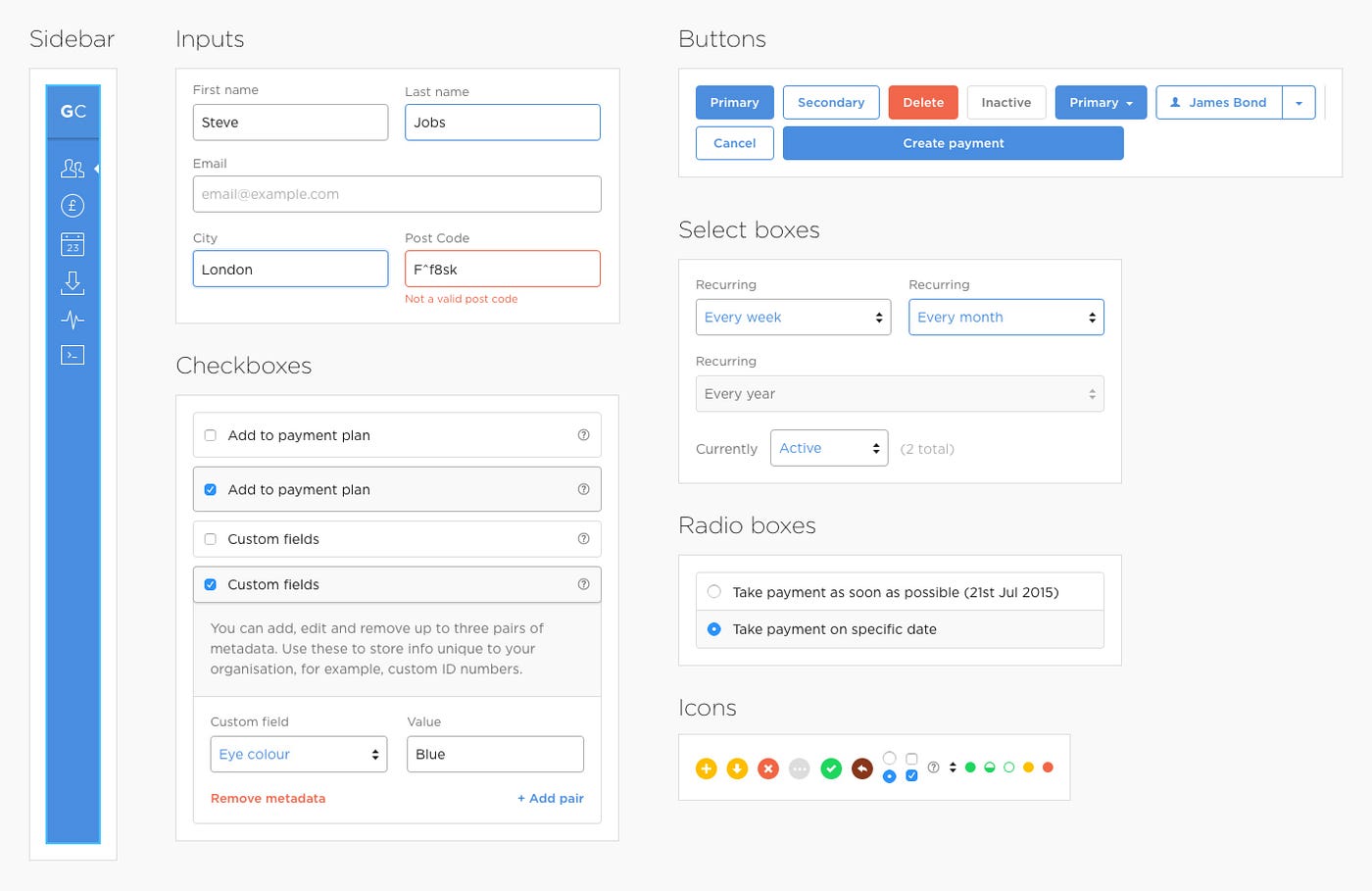Click the up/down stepper icon near the help icon
Image resolution: width=1372 pixels, height=891 pixels.
950,767
